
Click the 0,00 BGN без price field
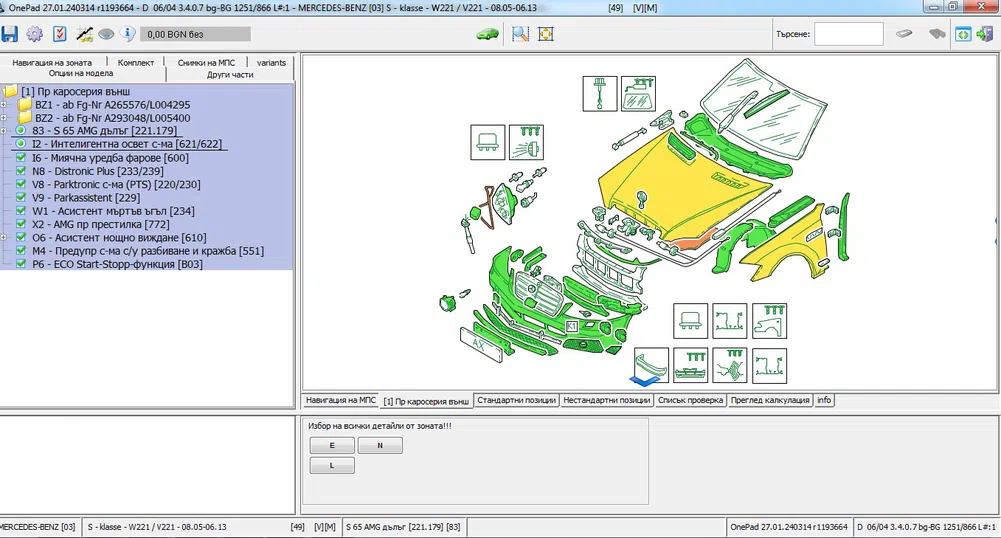click(x=195, y=34)
